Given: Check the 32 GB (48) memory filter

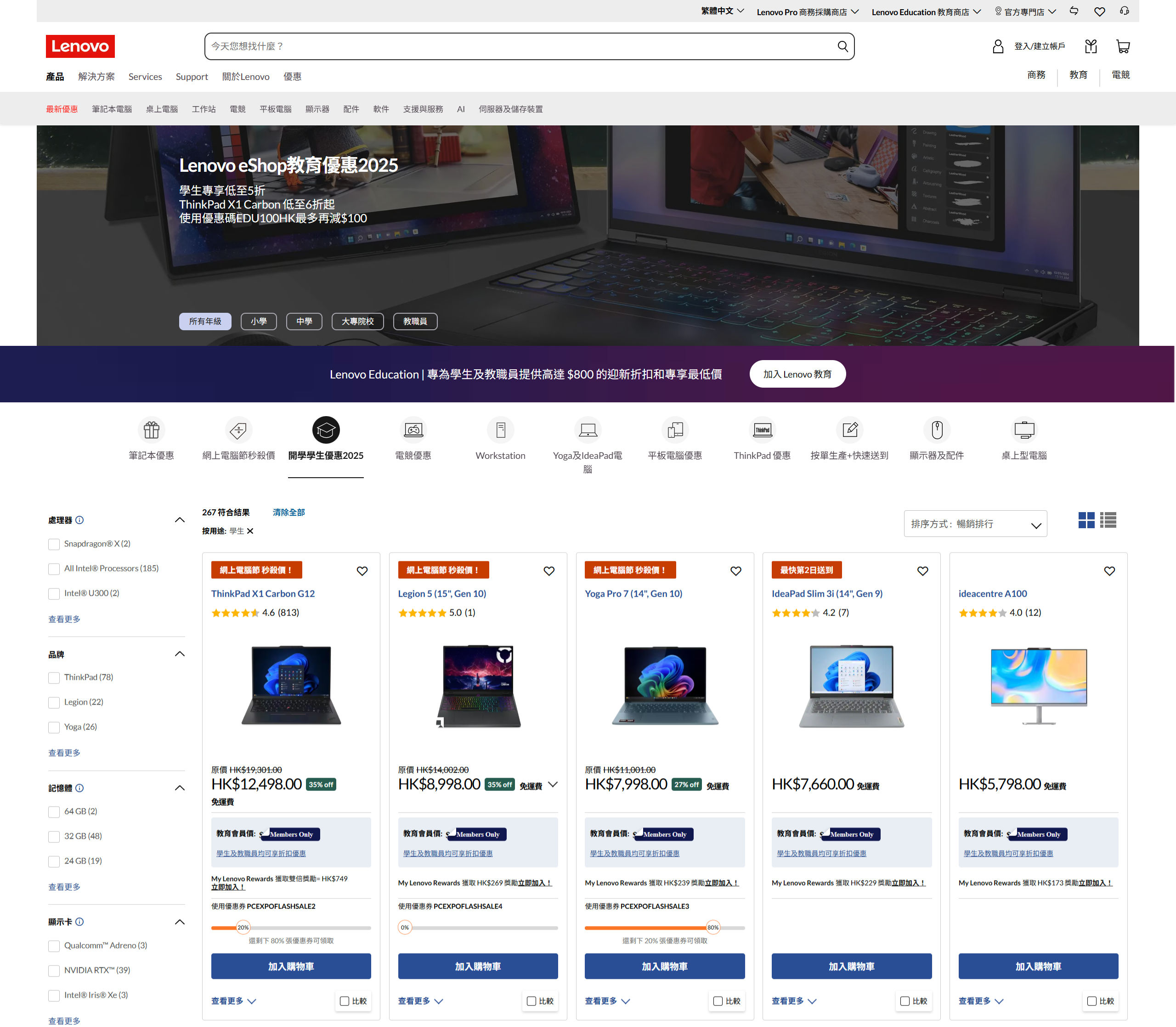Looking at the screenshot, I should coord(54,837).
